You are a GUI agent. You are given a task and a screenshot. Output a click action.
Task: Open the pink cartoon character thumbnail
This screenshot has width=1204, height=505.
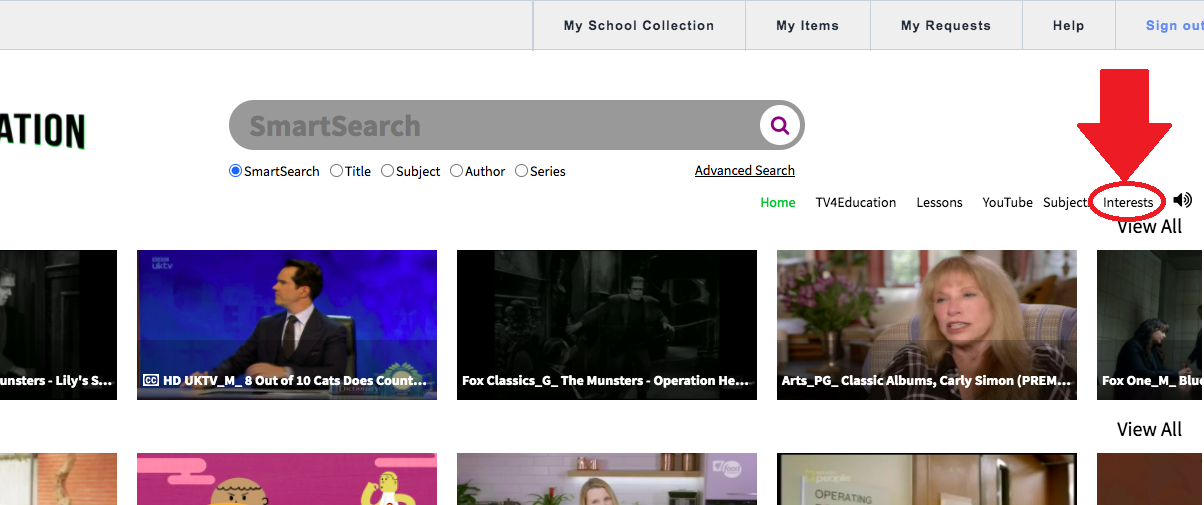point(287,479)
